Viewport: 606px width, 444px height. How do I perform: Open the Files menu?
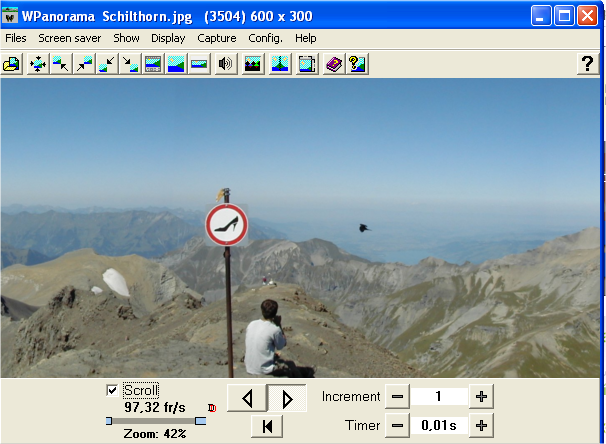pyautogui.click(x=16, y=38)
